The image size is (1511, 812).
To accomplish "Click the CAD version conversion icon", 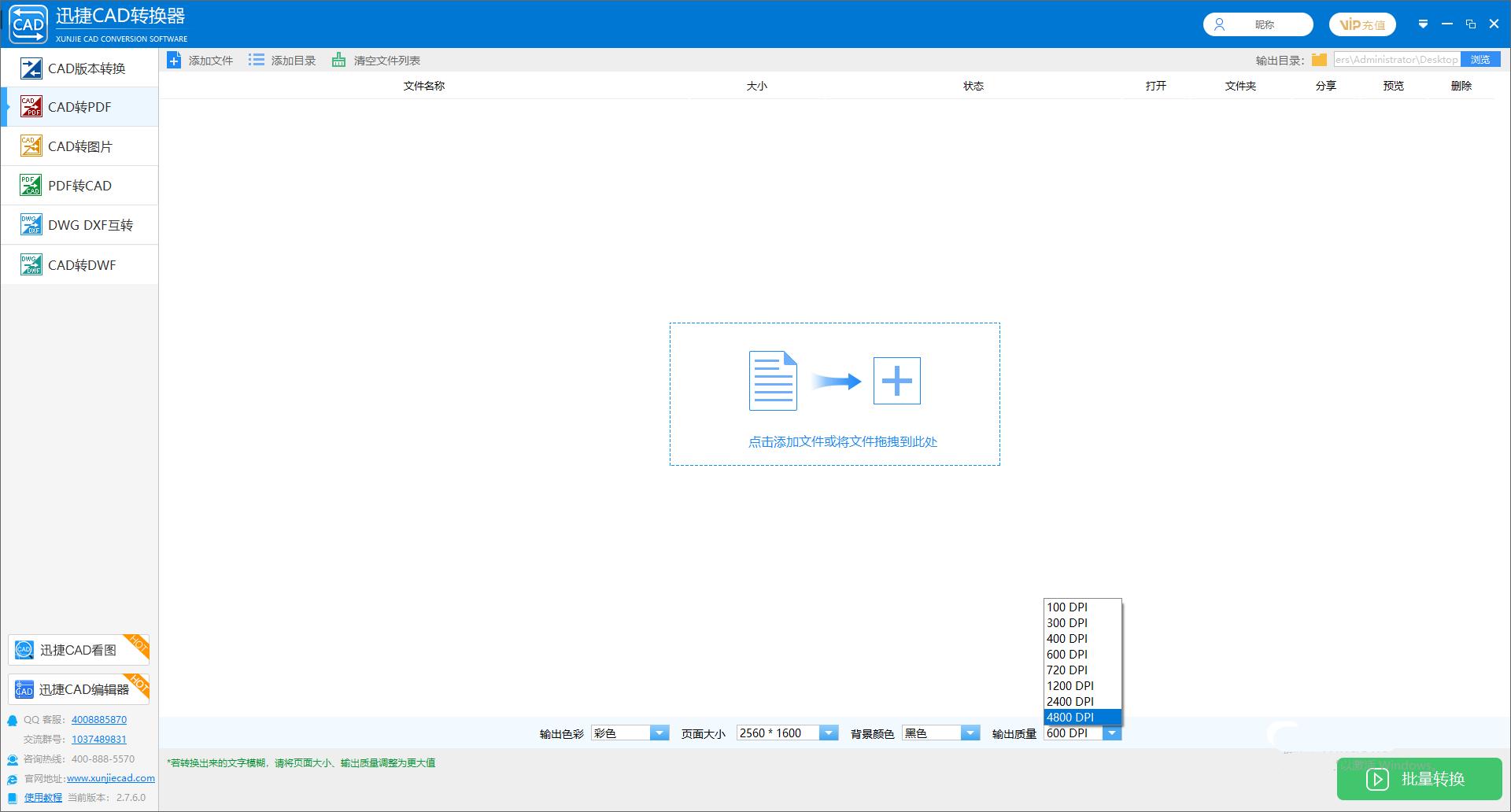I will (x=31, y=68).
